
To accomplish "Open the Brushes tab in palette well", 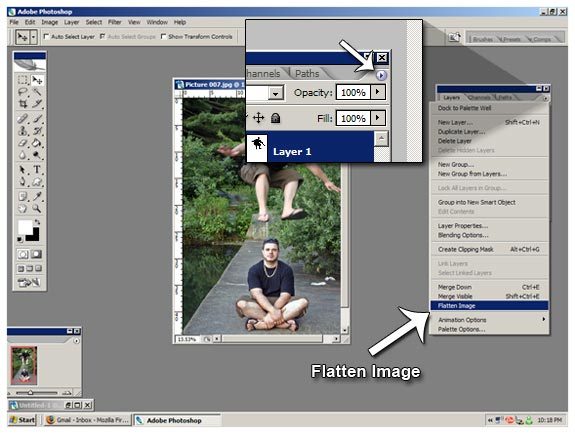I will pos(482,39).
